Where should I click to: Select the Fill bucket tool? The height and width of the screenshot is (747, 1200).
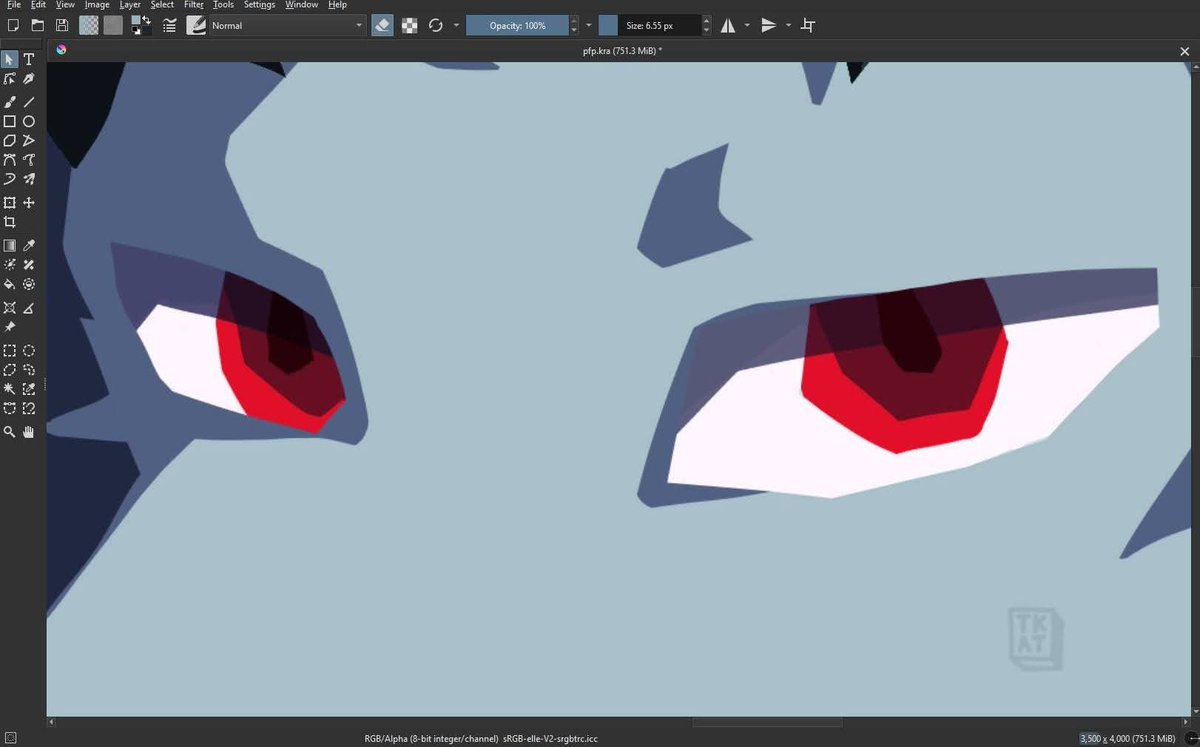click(9, 284)
